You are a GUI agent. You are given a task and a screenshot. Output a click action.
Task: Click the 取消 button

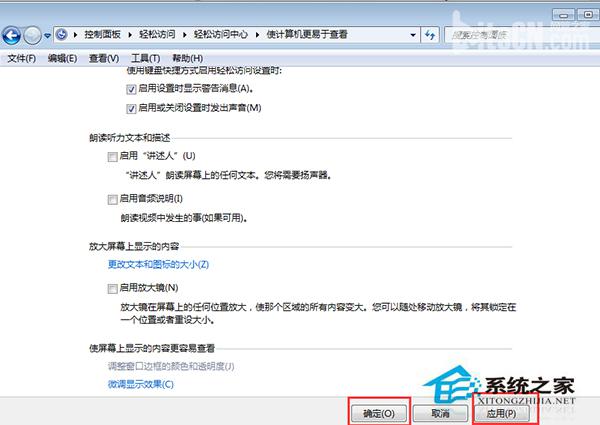440,414
